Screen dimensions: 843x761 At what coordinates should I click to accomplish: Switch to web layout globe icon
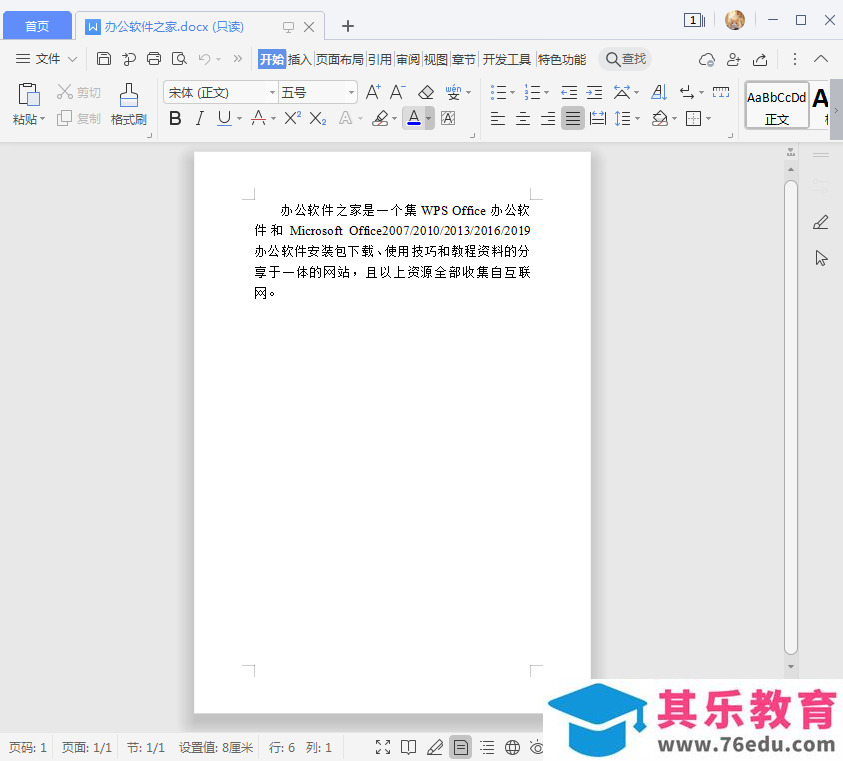click(x=512, y=746)
